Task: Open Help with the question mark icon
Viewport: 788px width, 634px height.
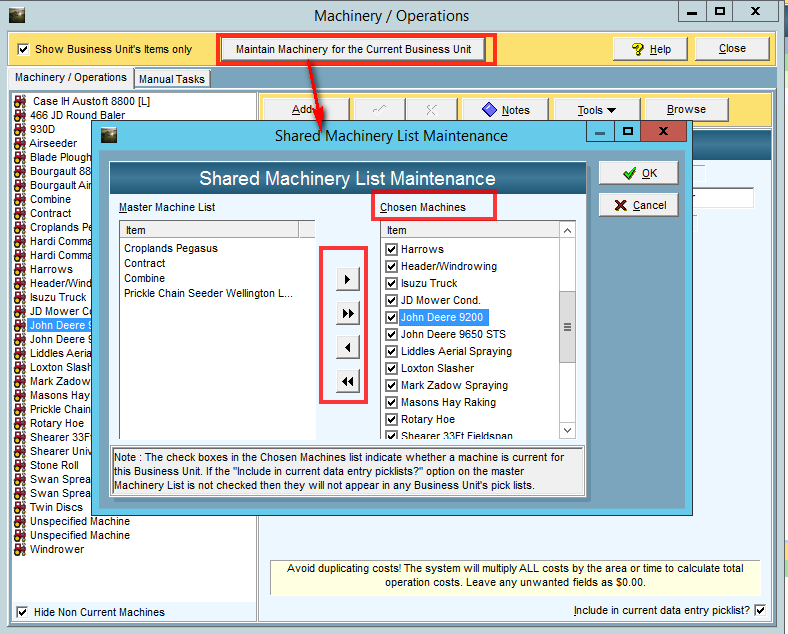Action: click(x=649, y=49)
